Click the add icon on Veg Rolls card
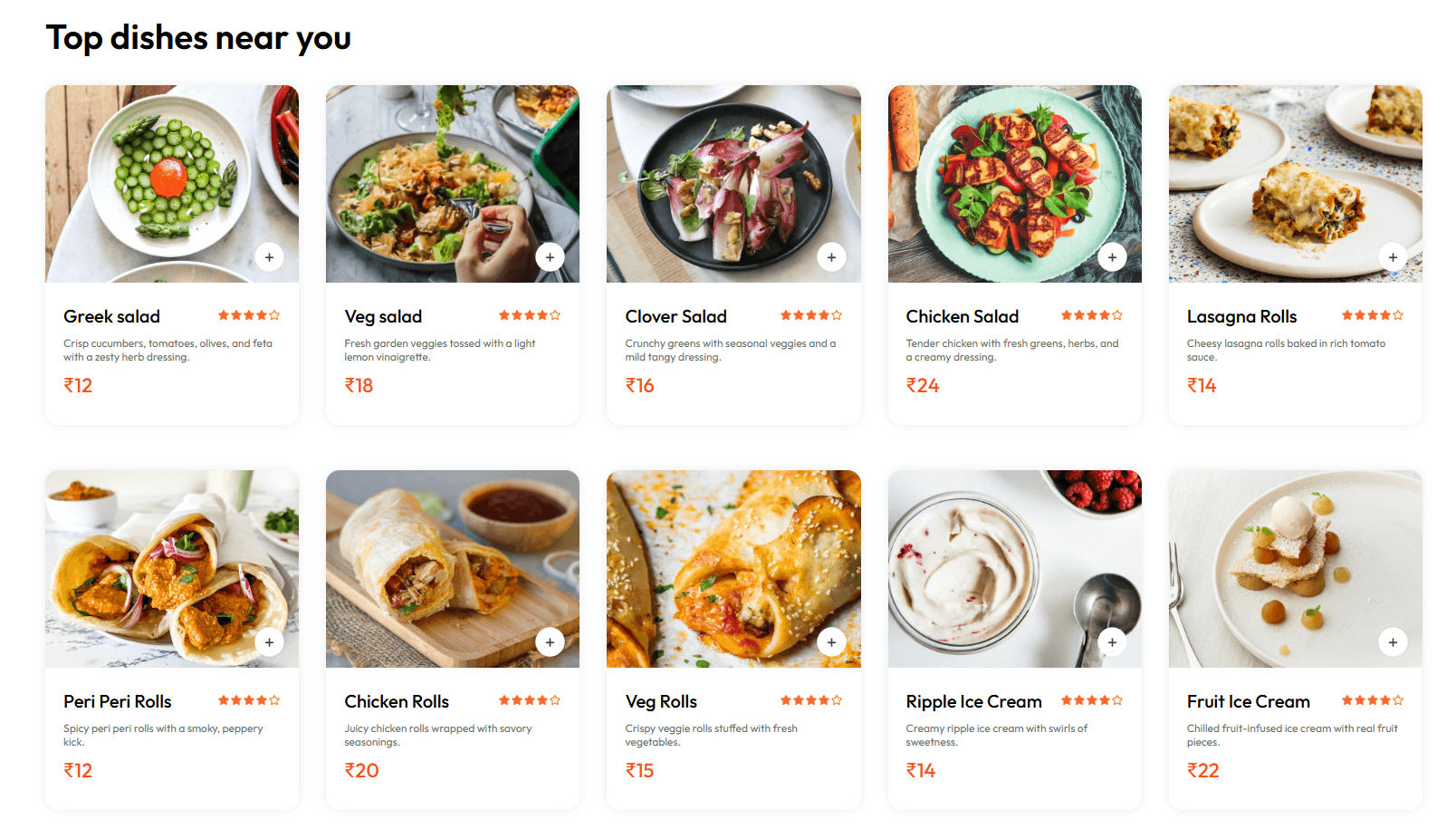 click(831, 641)
